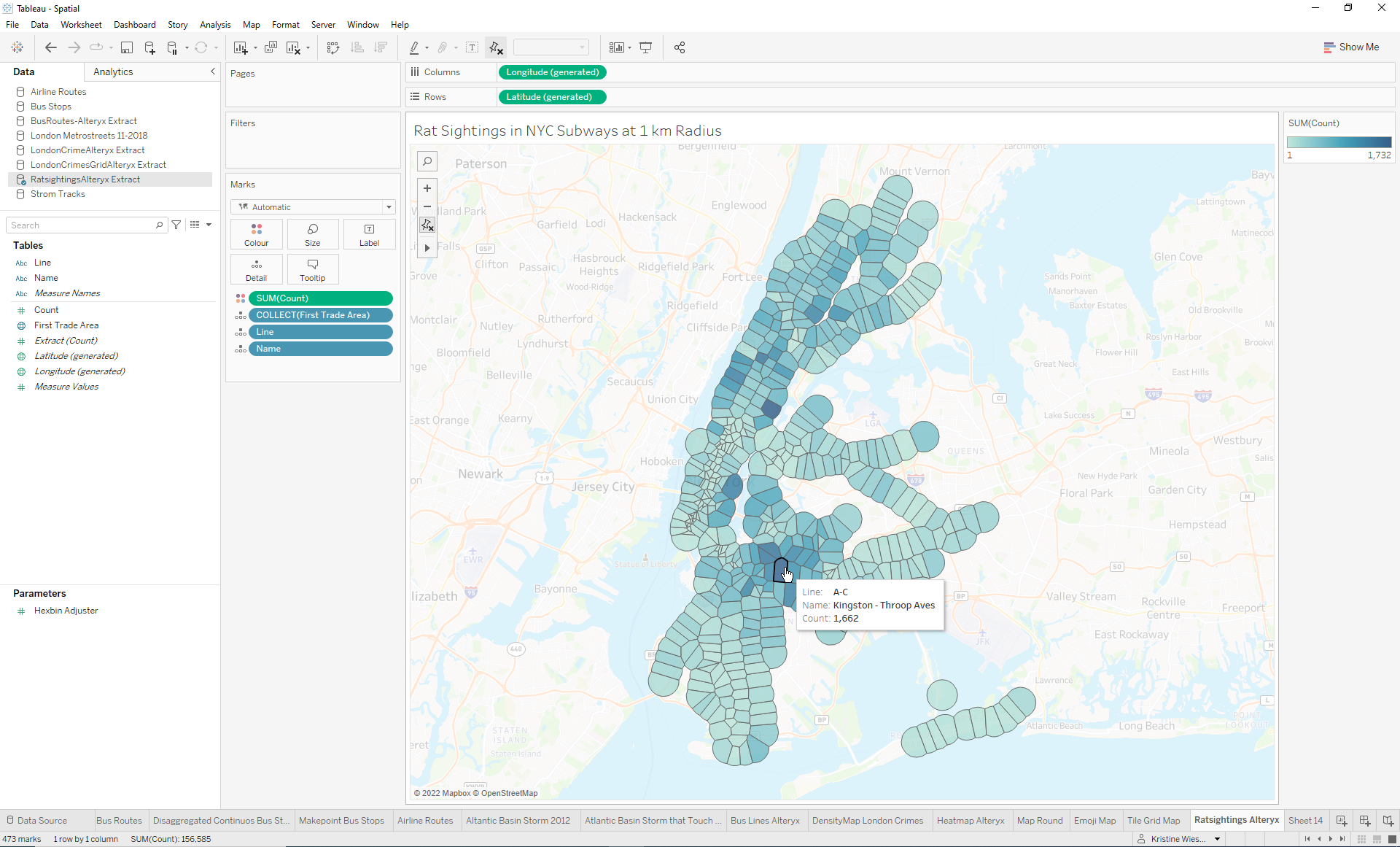Click the Save icon in the toolbar

coord(126,47)
